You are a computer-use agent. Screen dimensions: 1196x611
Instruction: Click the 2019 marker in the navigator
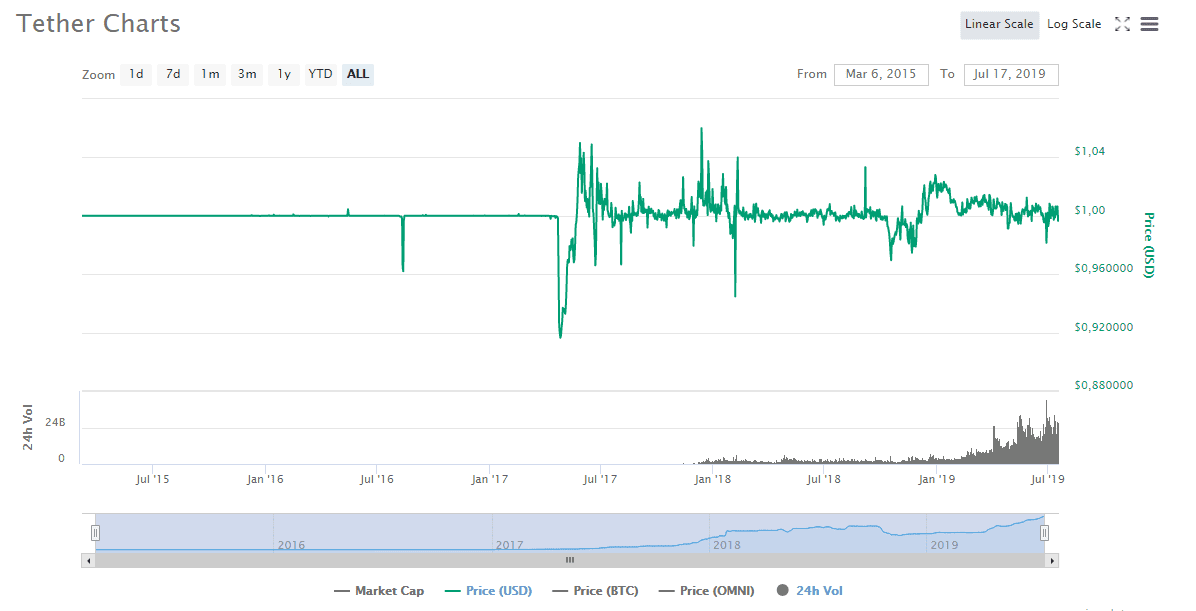click(x=944, y=545)
